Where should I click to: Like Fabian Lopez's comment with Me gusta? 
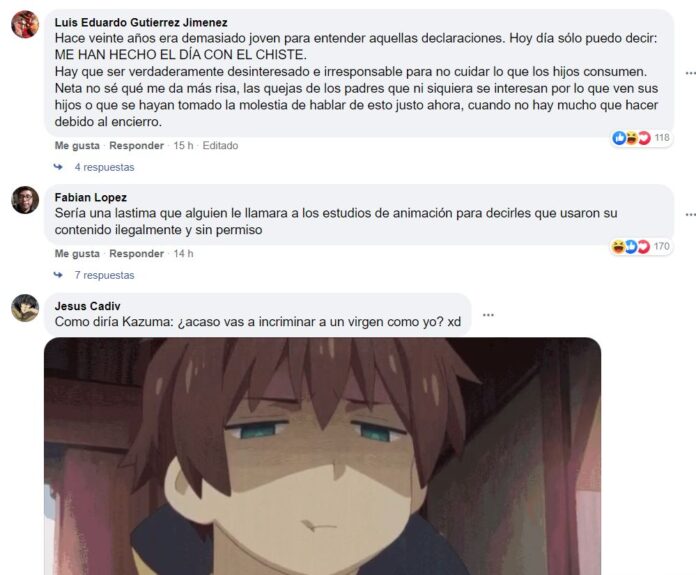[x=77, y=254]
